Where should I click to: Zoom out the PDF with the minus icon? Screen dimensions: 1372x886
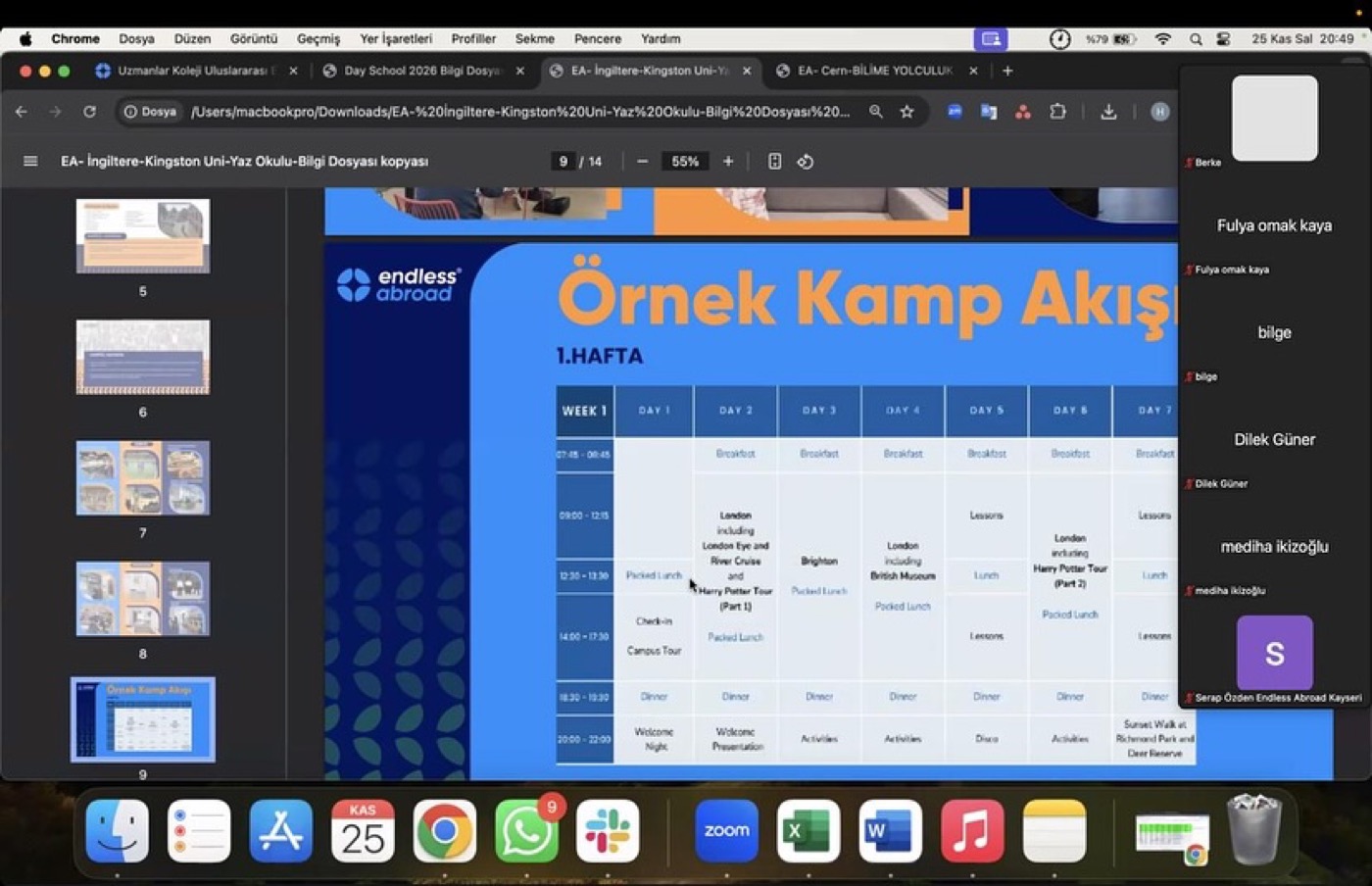click(x=642, y=161)
